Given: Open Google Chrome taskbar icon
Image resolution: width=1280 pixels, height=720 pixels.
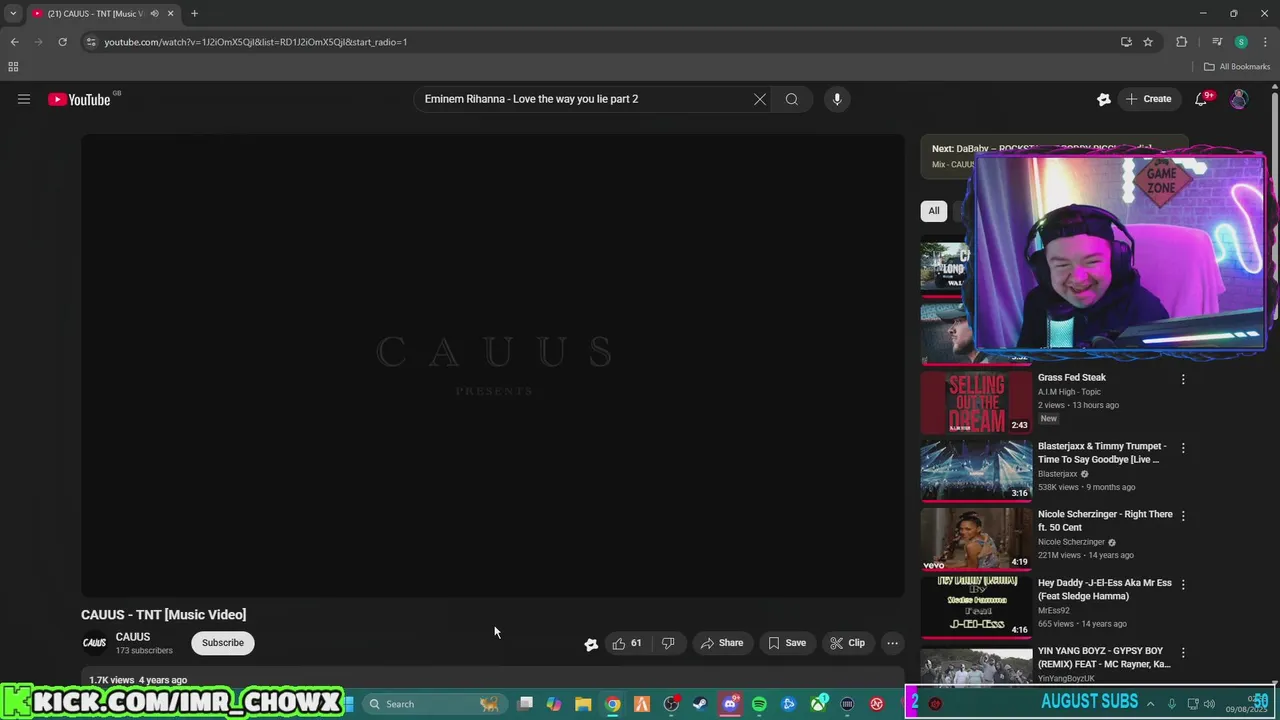Looking at the screenshot, I should pos(613,704).
